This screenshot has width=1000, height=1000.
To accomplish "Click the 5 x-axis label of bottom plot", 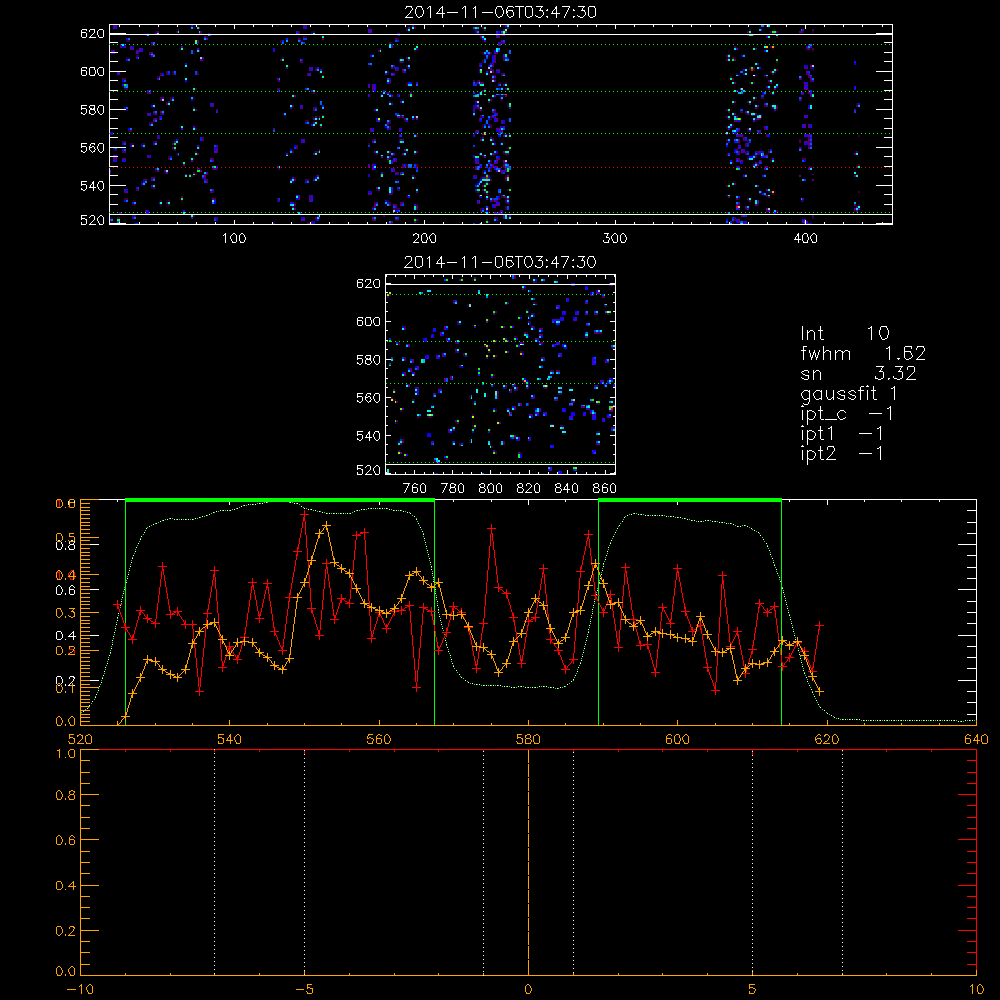I will click(753, 990).
